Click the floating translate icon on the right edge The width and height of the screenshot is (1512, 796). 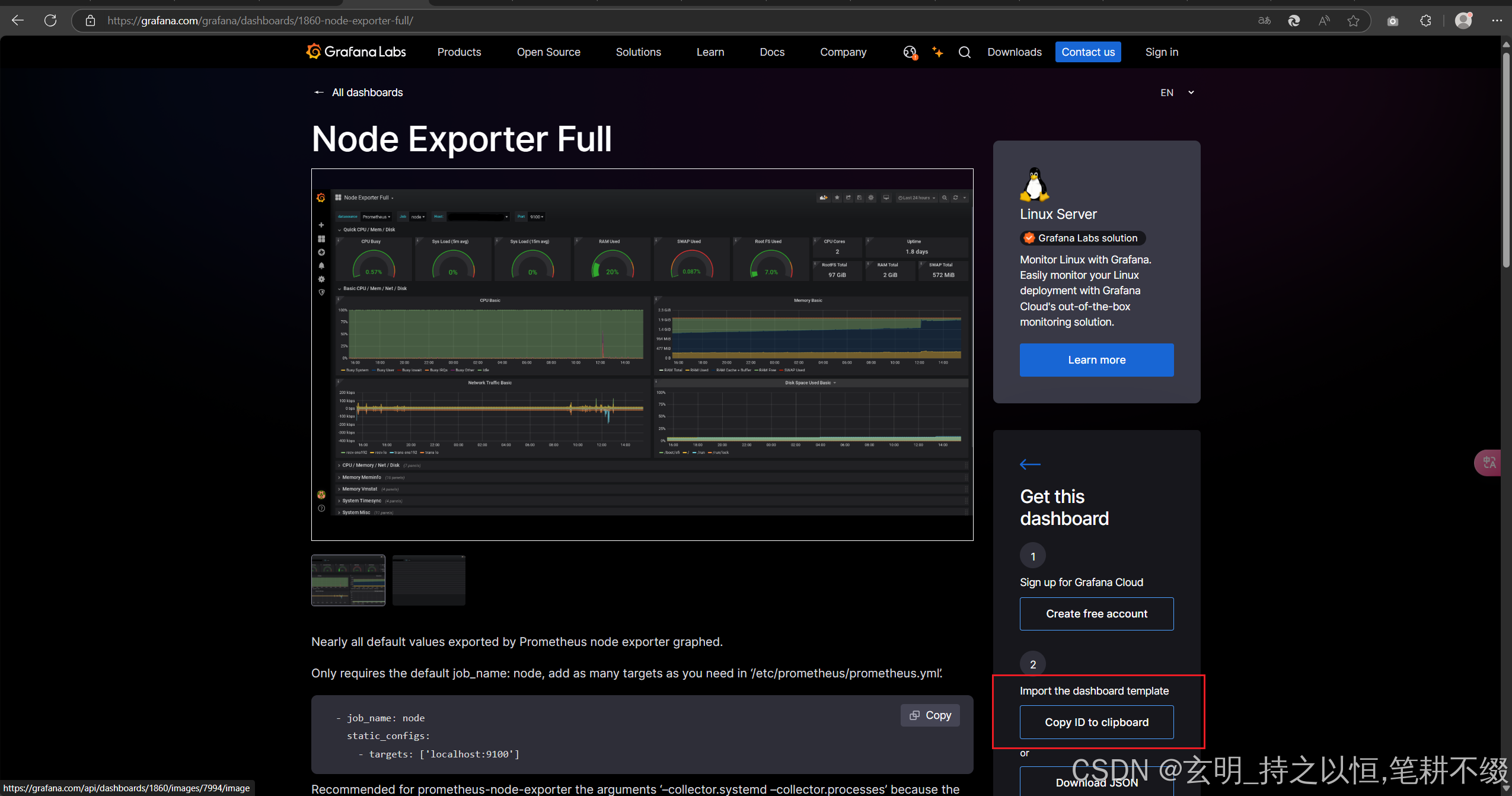1489,463
